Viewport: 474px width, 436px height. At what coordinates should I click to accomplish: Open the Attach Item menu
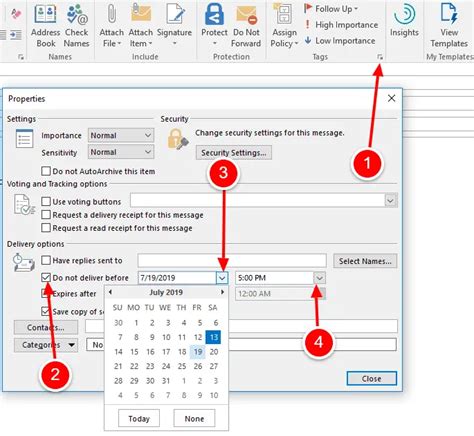(140, 26)
